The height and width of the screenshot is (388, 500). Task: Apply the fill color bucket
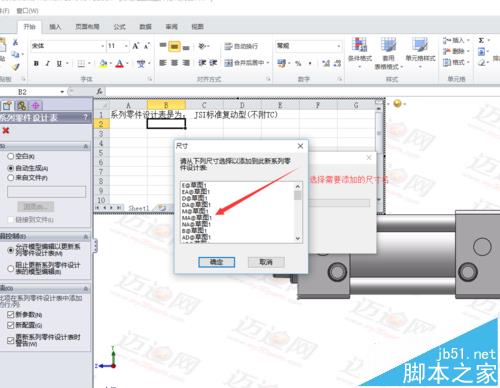103,63
